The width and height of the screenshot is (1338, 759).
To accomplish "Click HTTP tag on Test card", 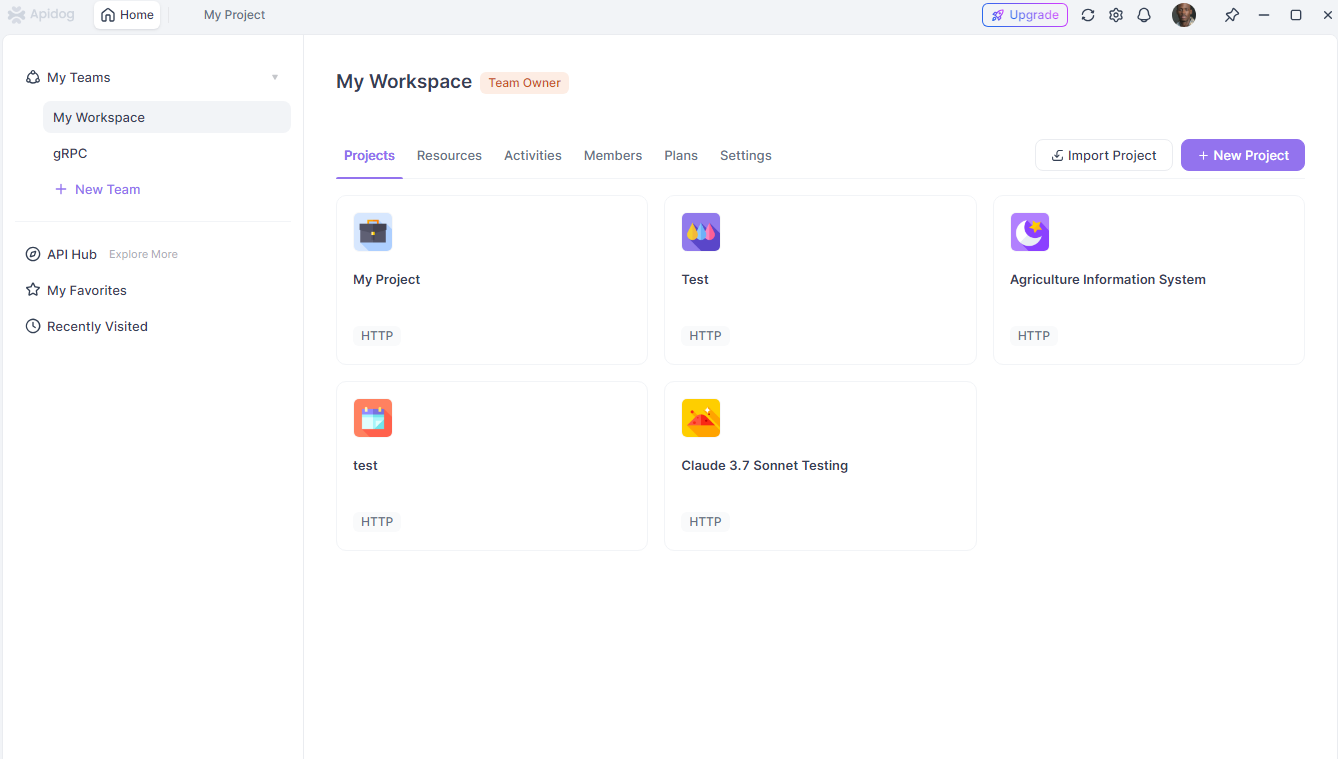I will (705, 336).
